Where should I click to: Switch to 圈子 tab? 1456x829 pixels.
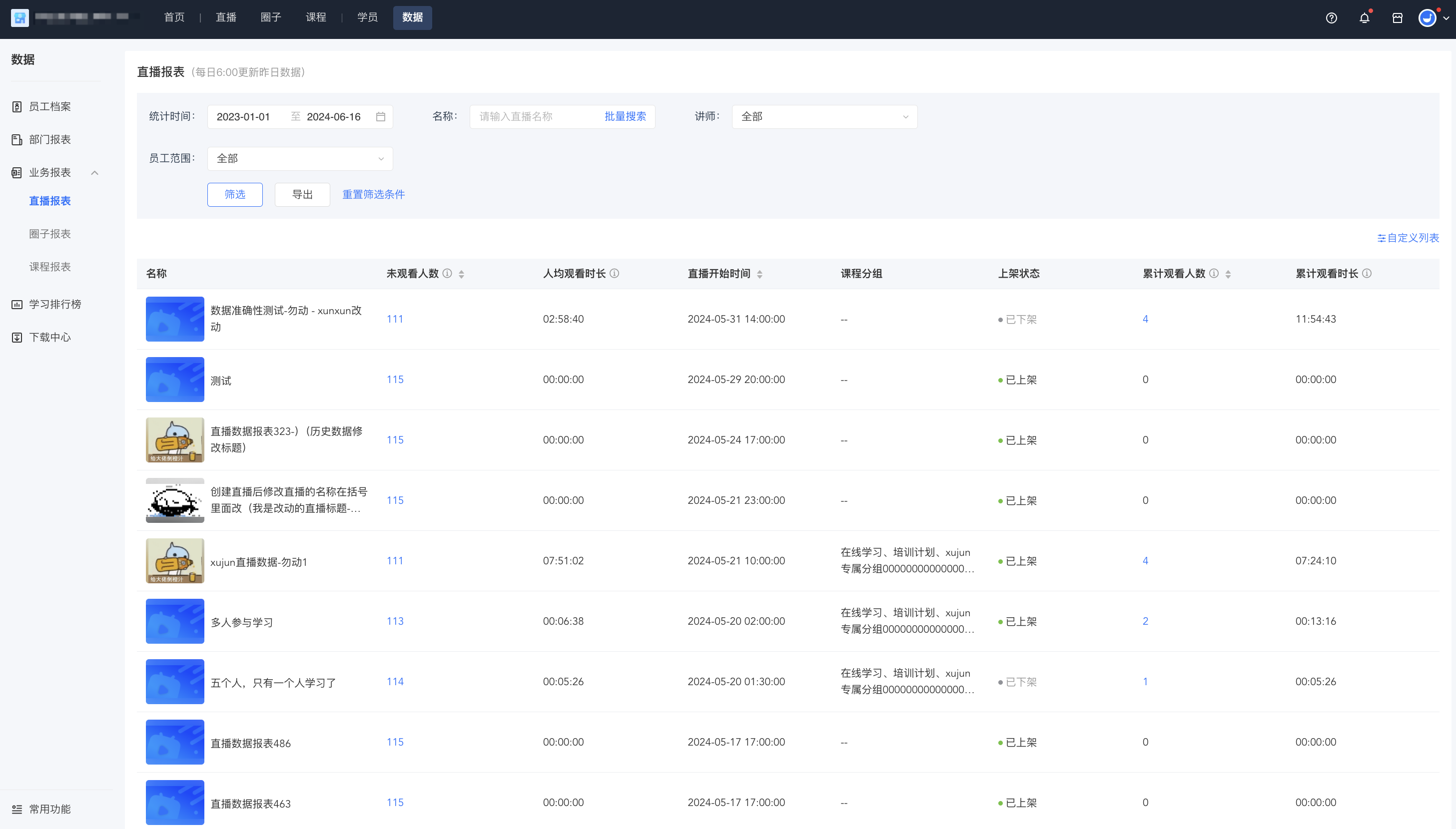point(271,17)
